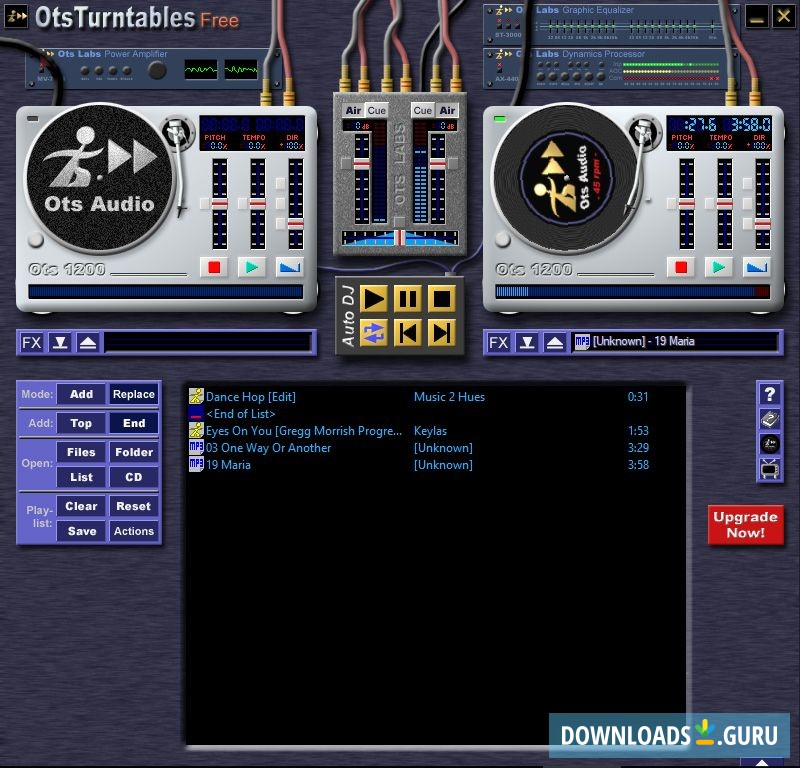800x768 pixels.
Task: Click Open Folder button
Action: pos(134,452)
